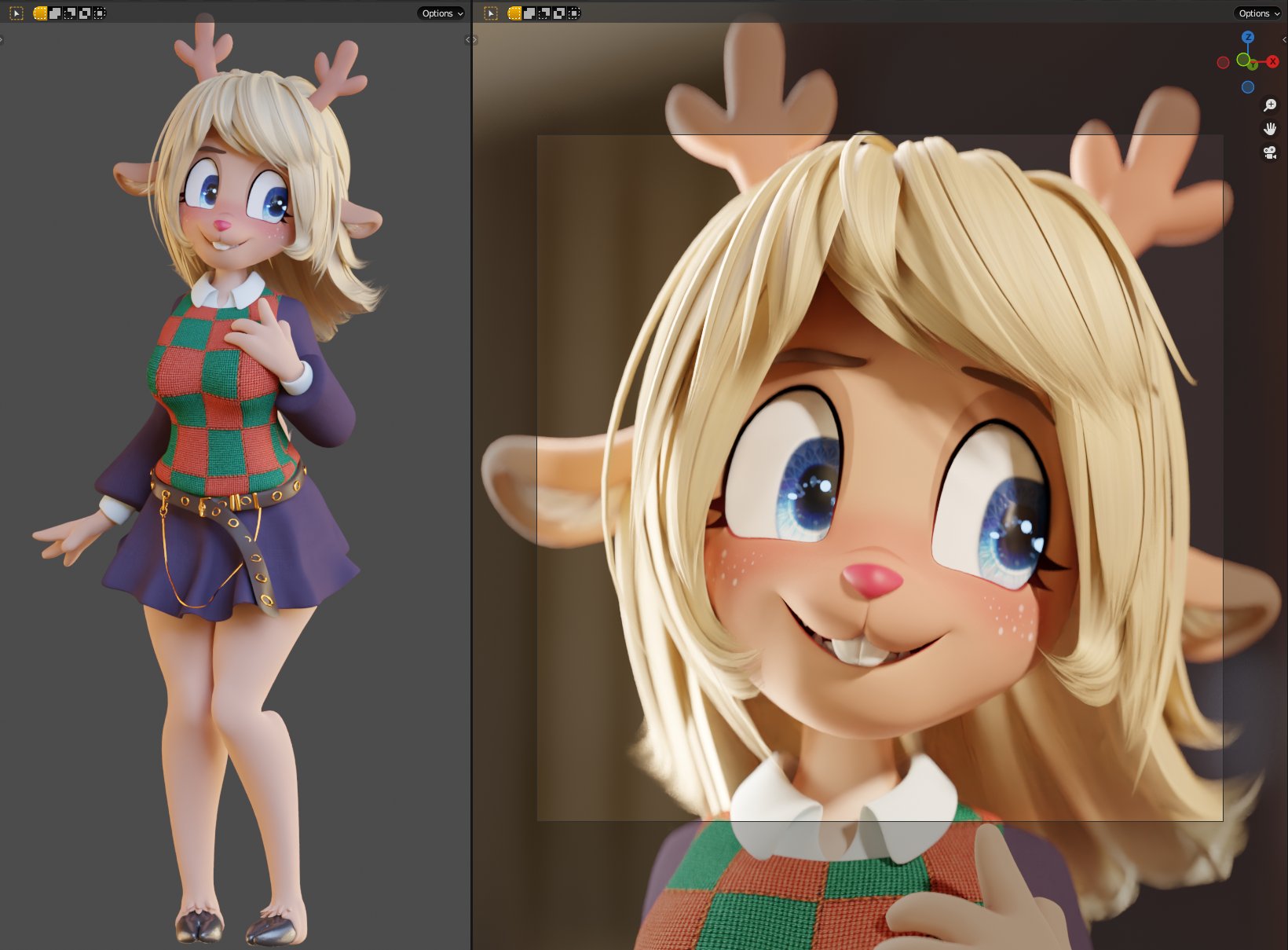This screenshot has height=950, width=1288.
Task: Click the pan hand viewport button
Action: click(x=1270, y=129)
